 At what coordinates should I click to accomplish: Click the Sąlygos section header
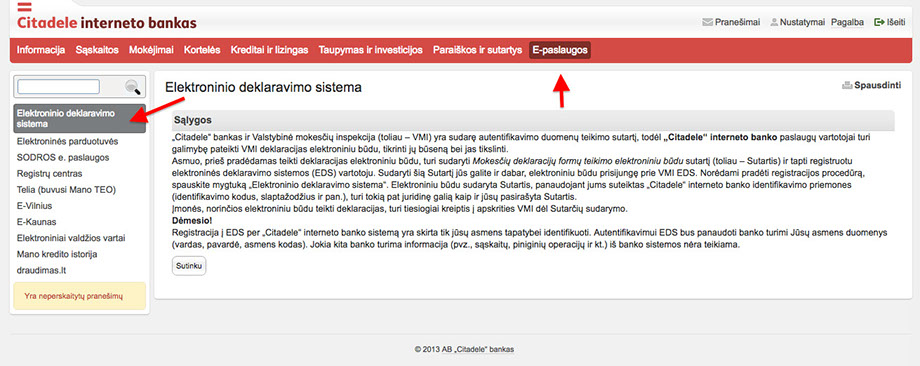point(533,120)
